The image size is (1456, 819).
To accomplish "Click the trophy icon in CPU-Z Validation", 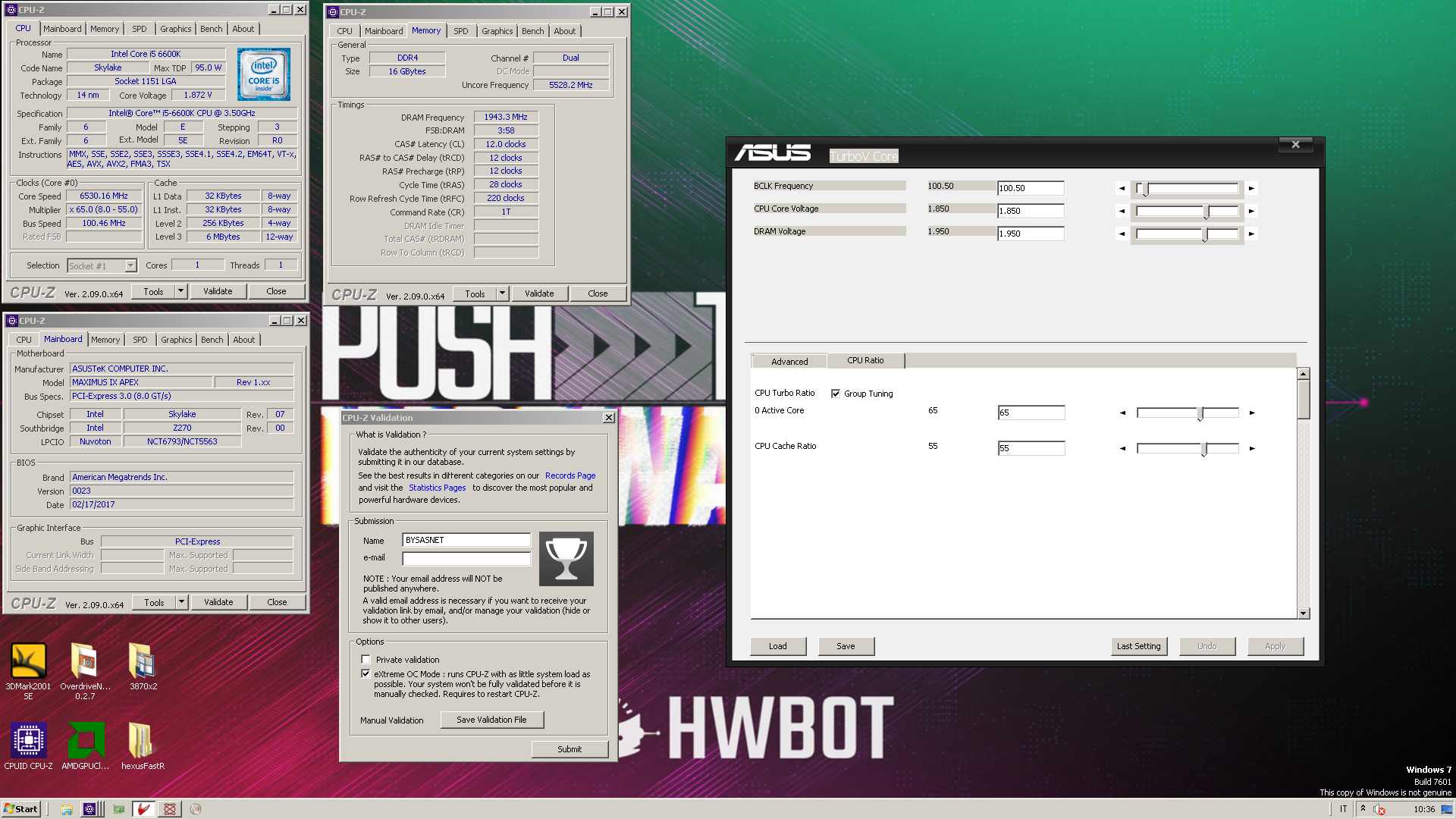I will [x=566, y=559].
